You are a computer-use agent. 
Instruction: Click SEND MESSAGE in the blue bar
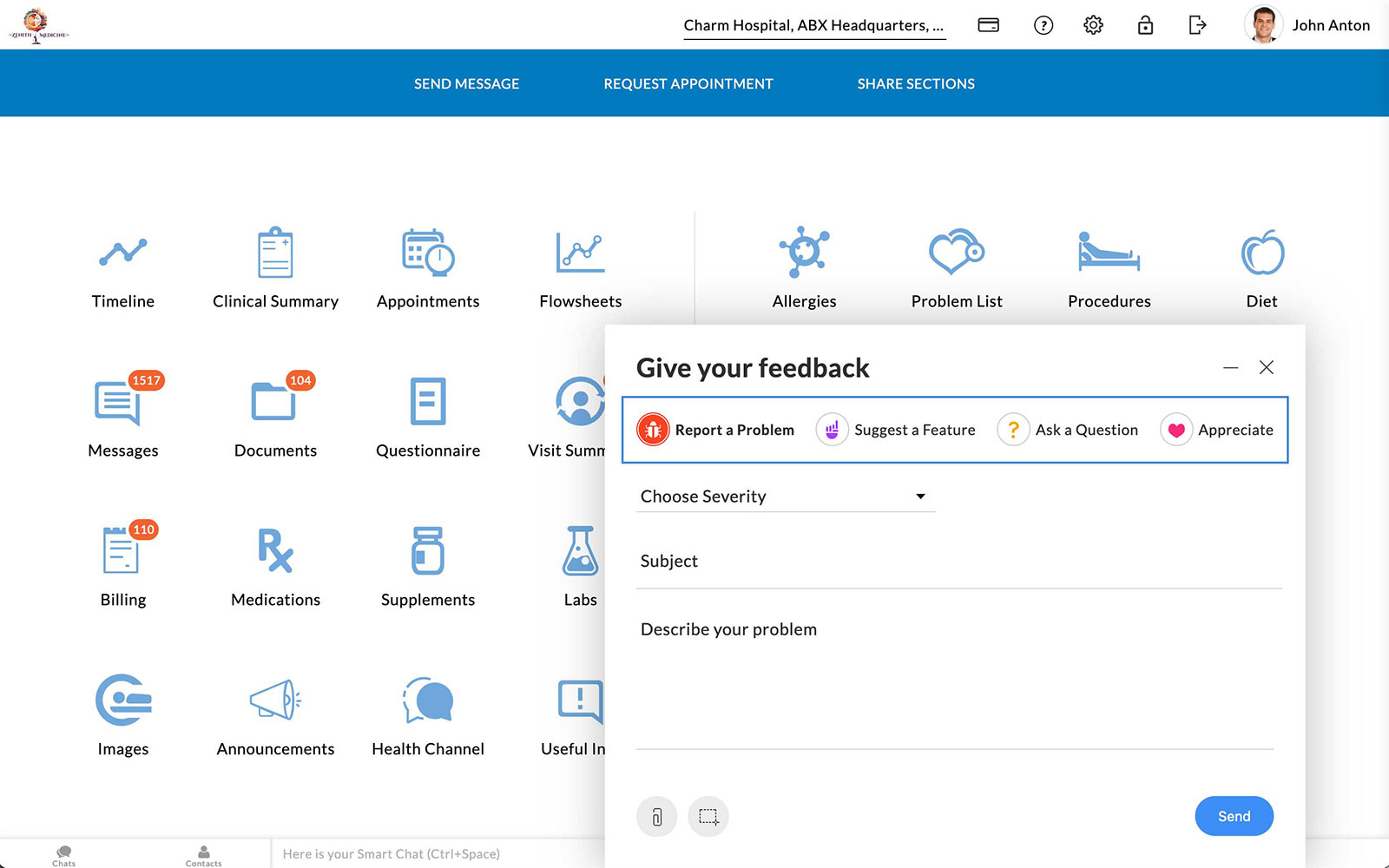coord(466,84)
